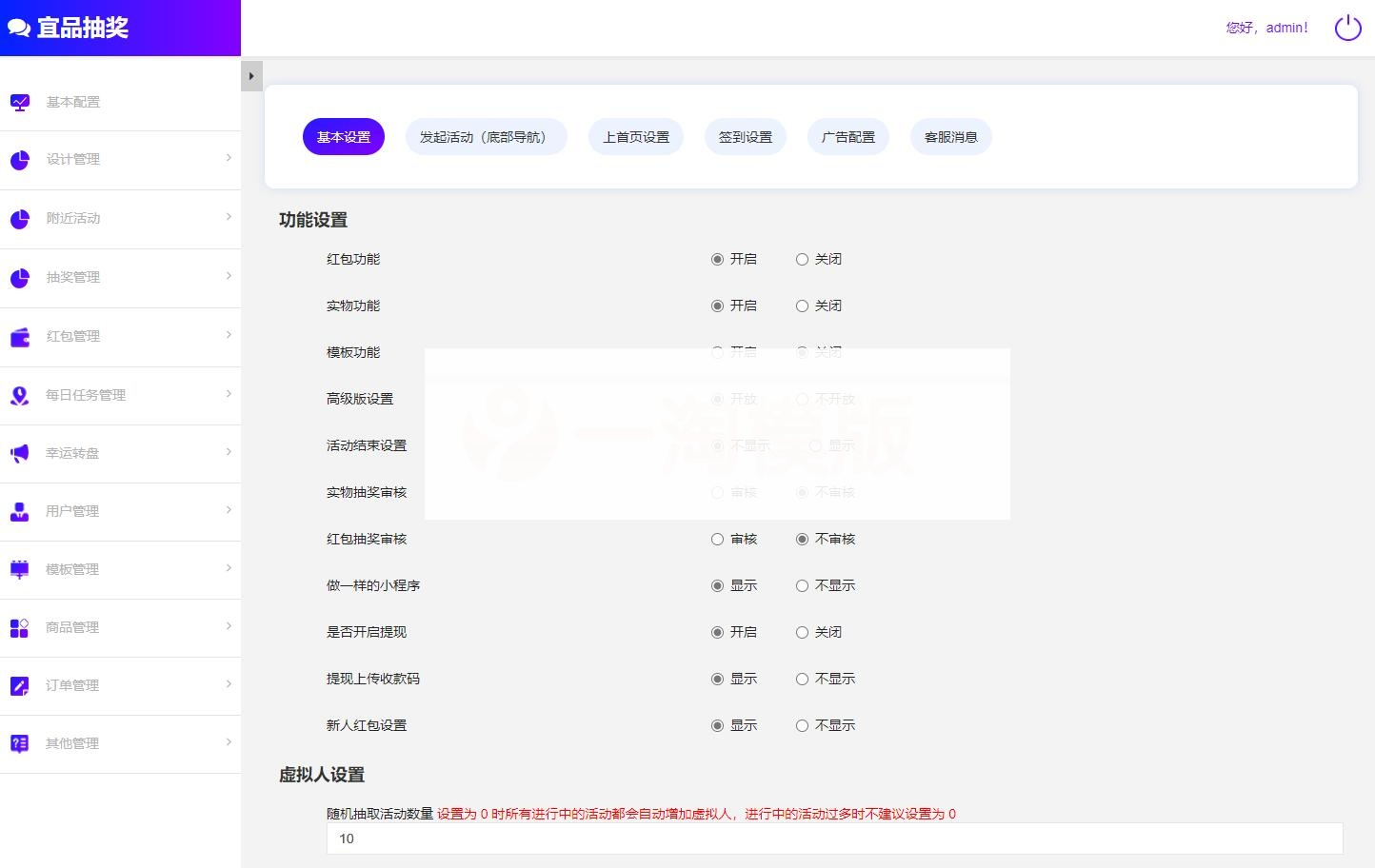Image resolution: width=1375 pixels, height=868 pixels.
Task: Expand the 抽奖管理 sidebar menu
Action: coord(121,277)
